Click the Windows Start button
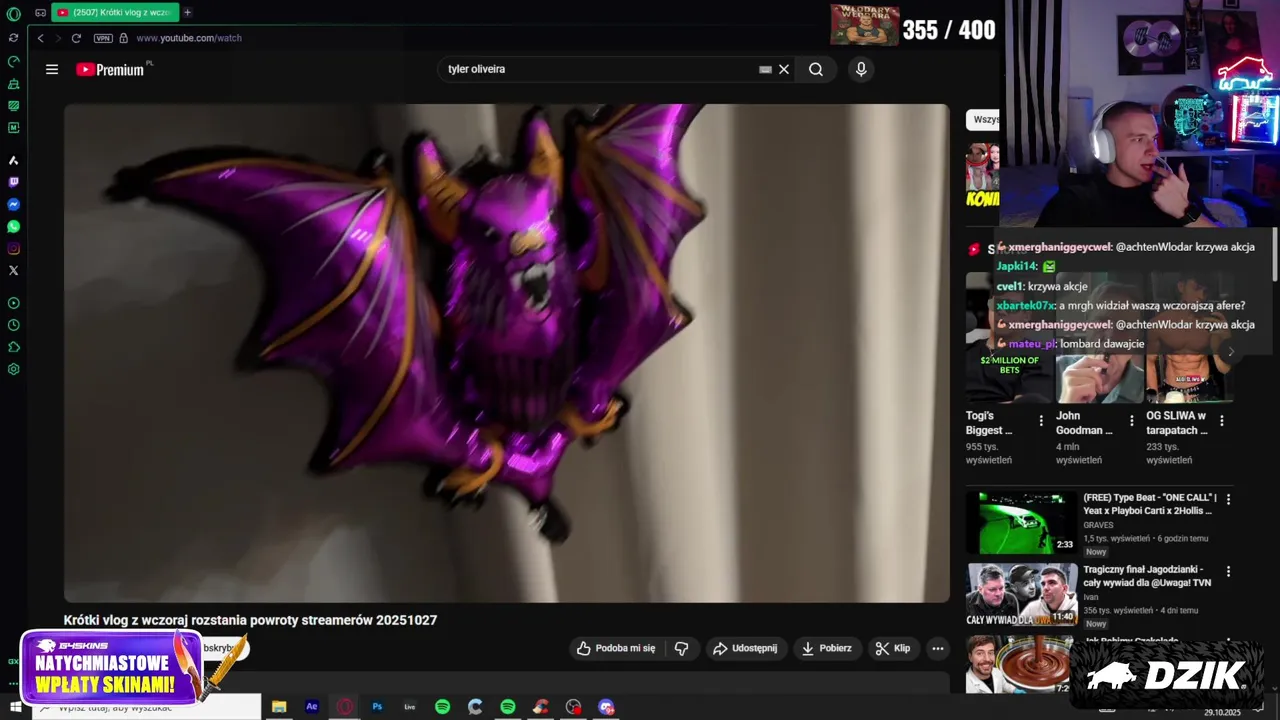Image resolution: width=1280 pixels, height=720 pixels. click(x=15, y=707)
